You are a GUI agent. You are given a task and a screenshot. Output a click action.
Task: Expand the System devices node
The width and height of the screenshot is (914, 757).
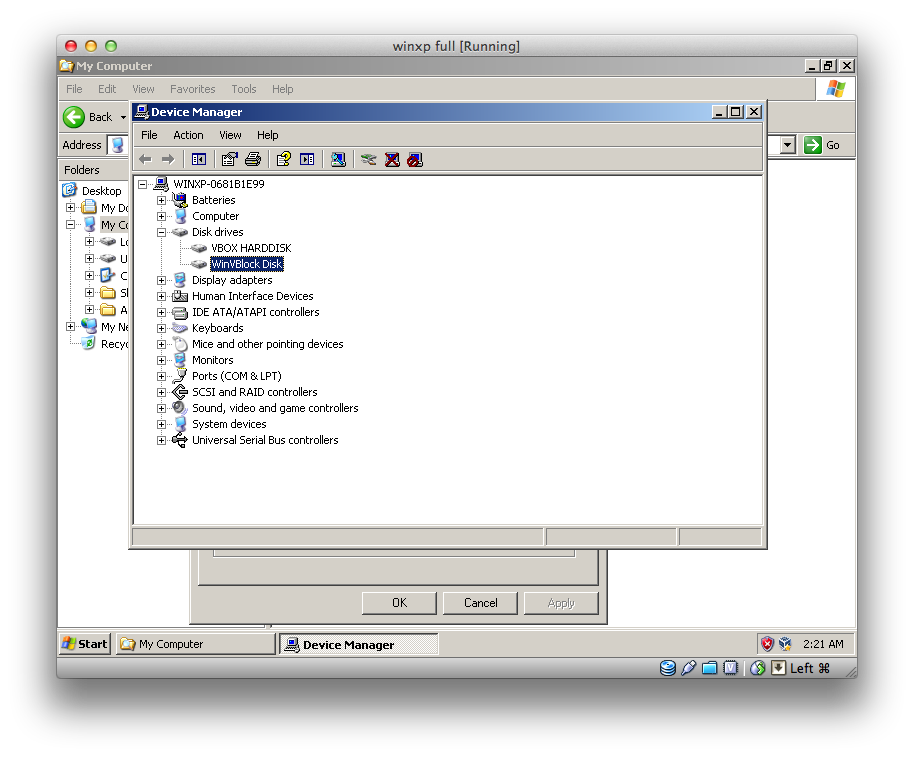point(161,424)
